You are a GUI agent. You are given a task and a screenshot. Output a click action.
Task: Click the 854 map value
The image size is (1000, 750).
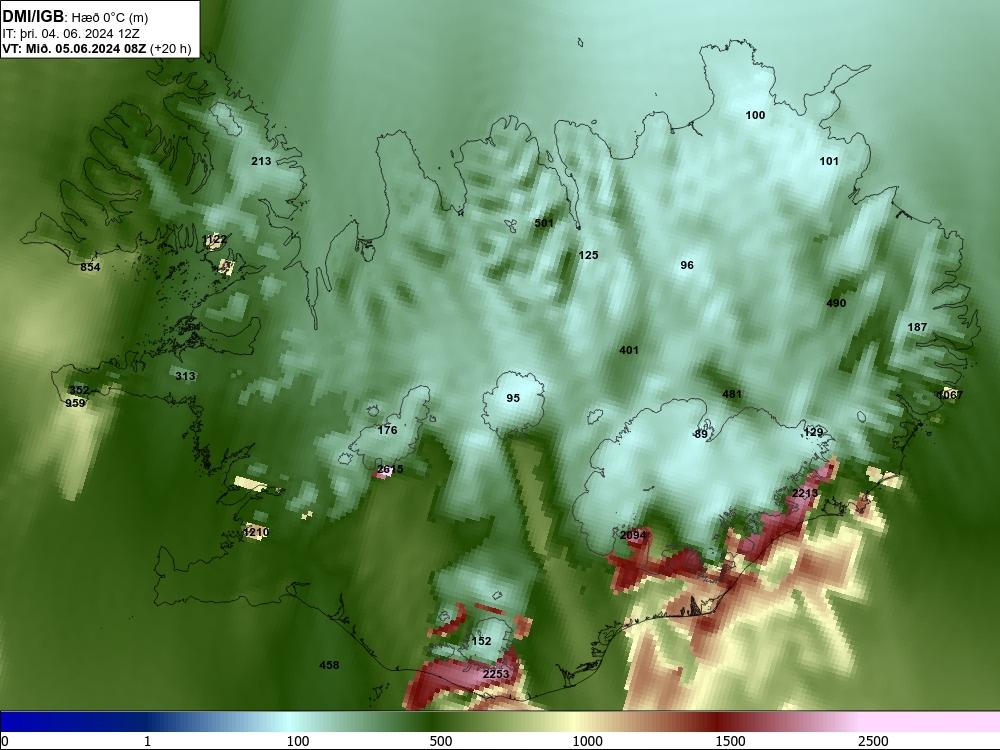[x=90, y=267]
